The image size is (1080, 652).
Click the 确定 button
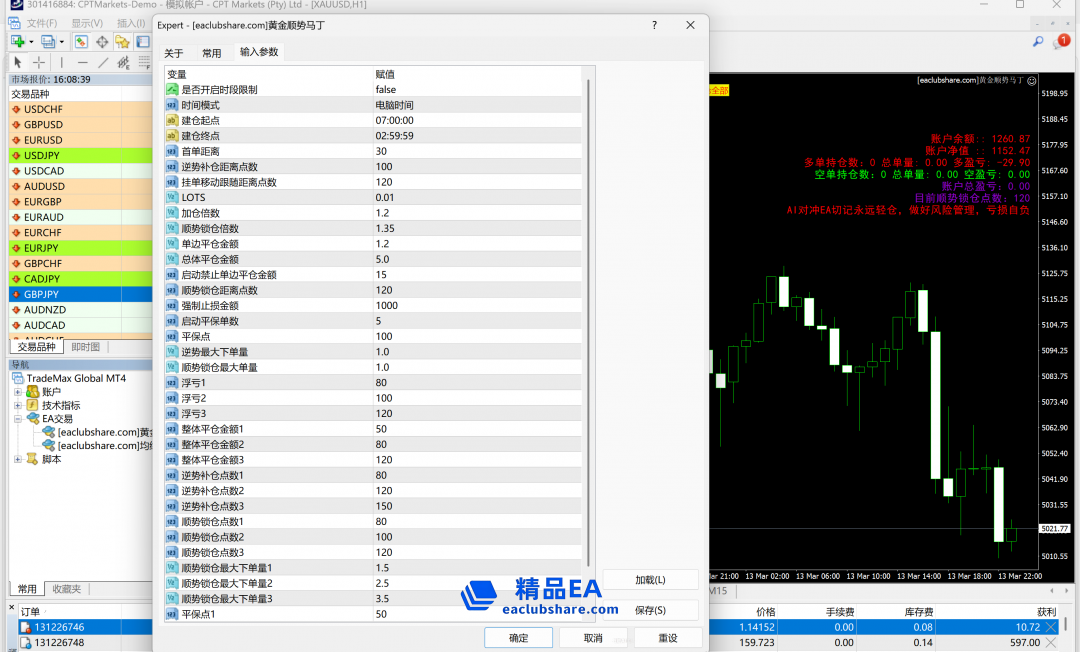click(x=518, y=638)
